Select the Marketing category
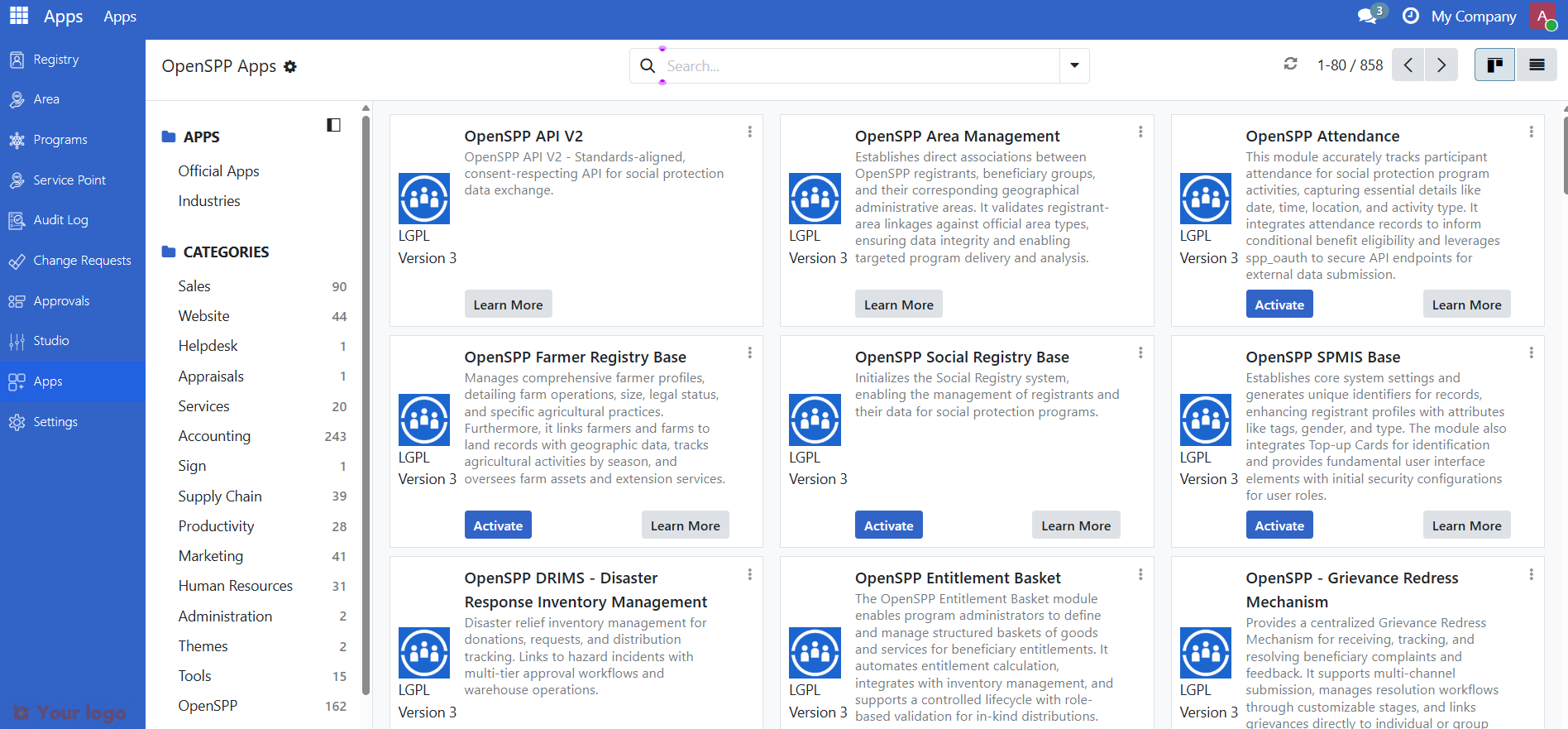Screen dimensions: 1568x729 261,556
